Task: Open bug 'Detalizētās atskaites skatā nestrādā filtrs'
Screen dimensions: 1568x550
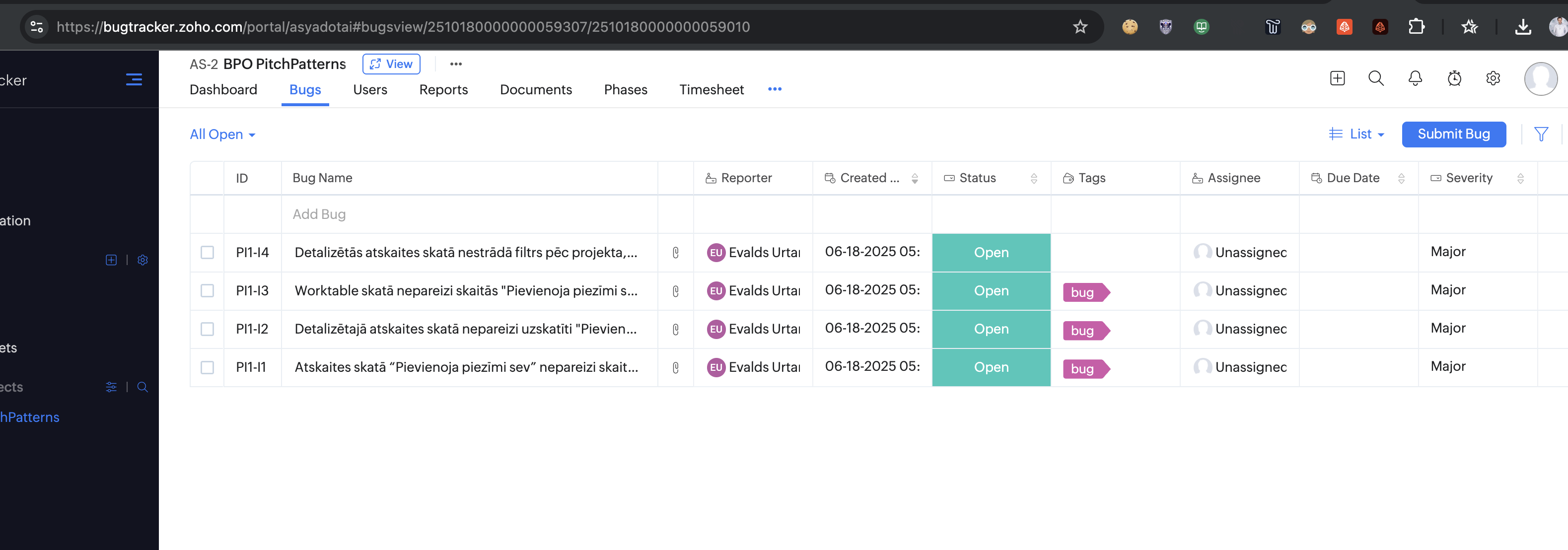Action: [x=466, y=253]
